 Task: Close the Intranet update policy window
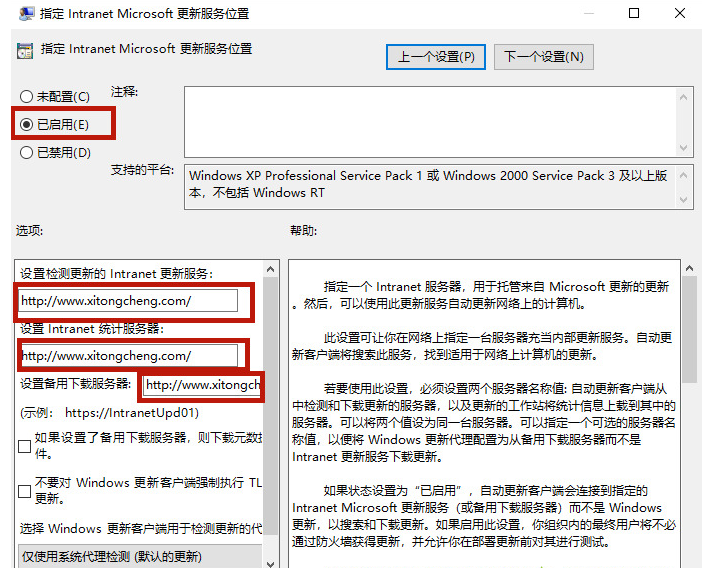point(680,14)
